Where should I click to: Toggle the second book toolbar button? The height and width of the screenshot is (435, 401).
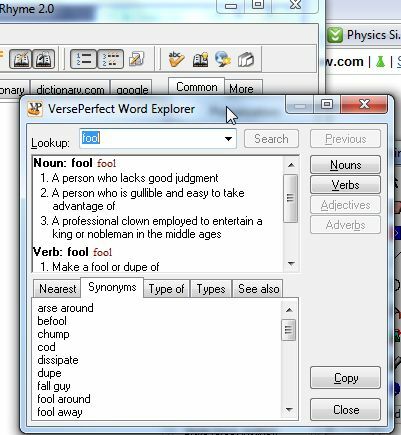[43, 59]
